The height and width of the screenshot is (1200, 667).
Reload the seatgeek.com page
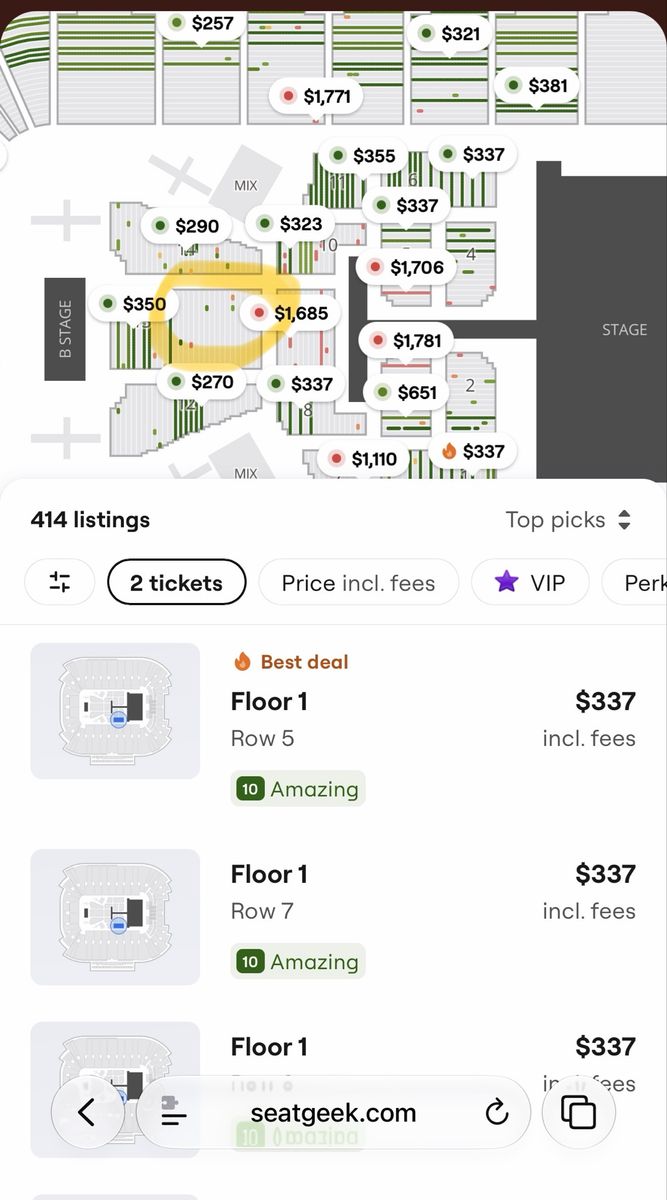[497, 1113]
